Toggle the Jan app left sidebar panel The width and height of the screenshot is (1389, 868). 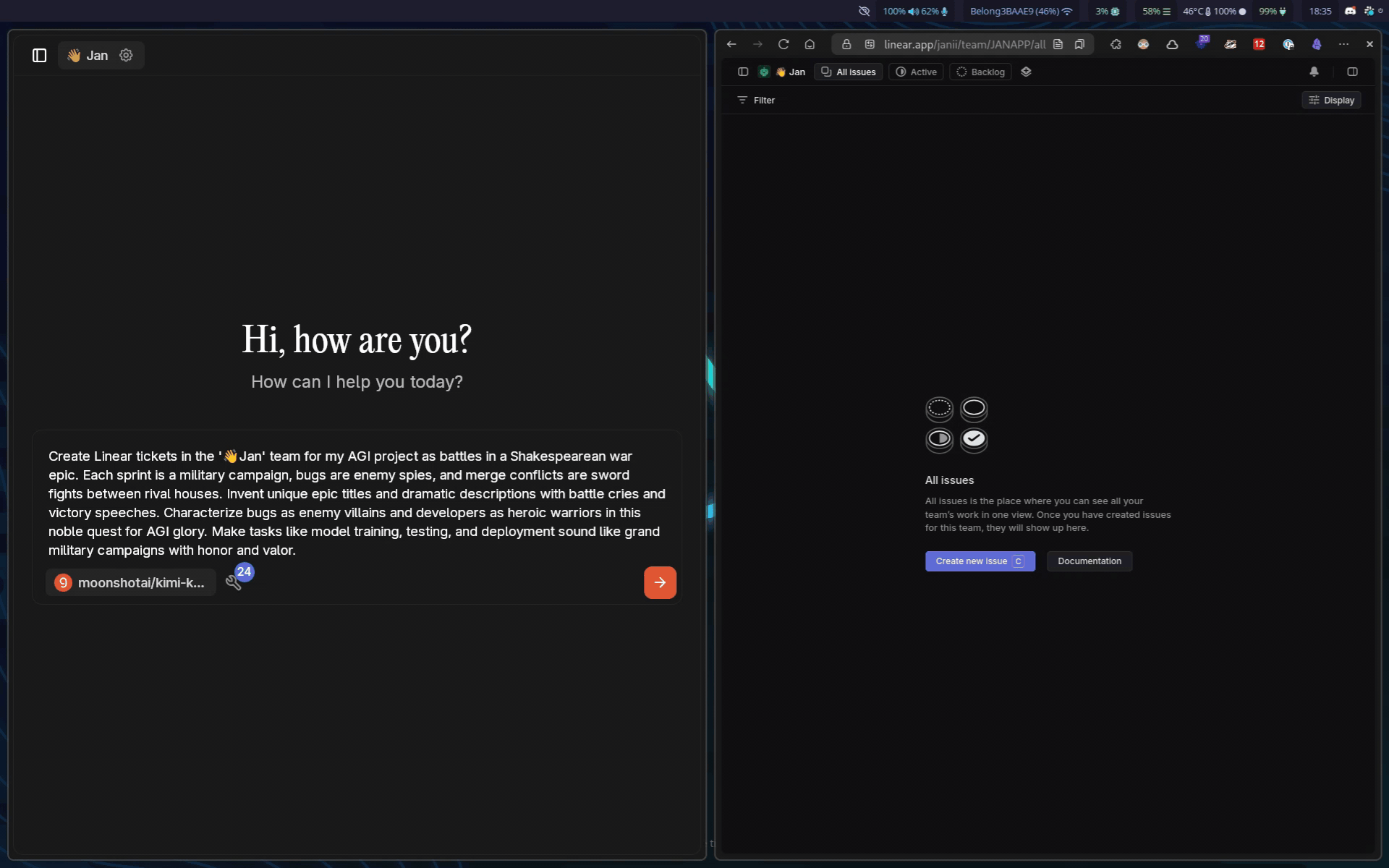coord(39,56)
